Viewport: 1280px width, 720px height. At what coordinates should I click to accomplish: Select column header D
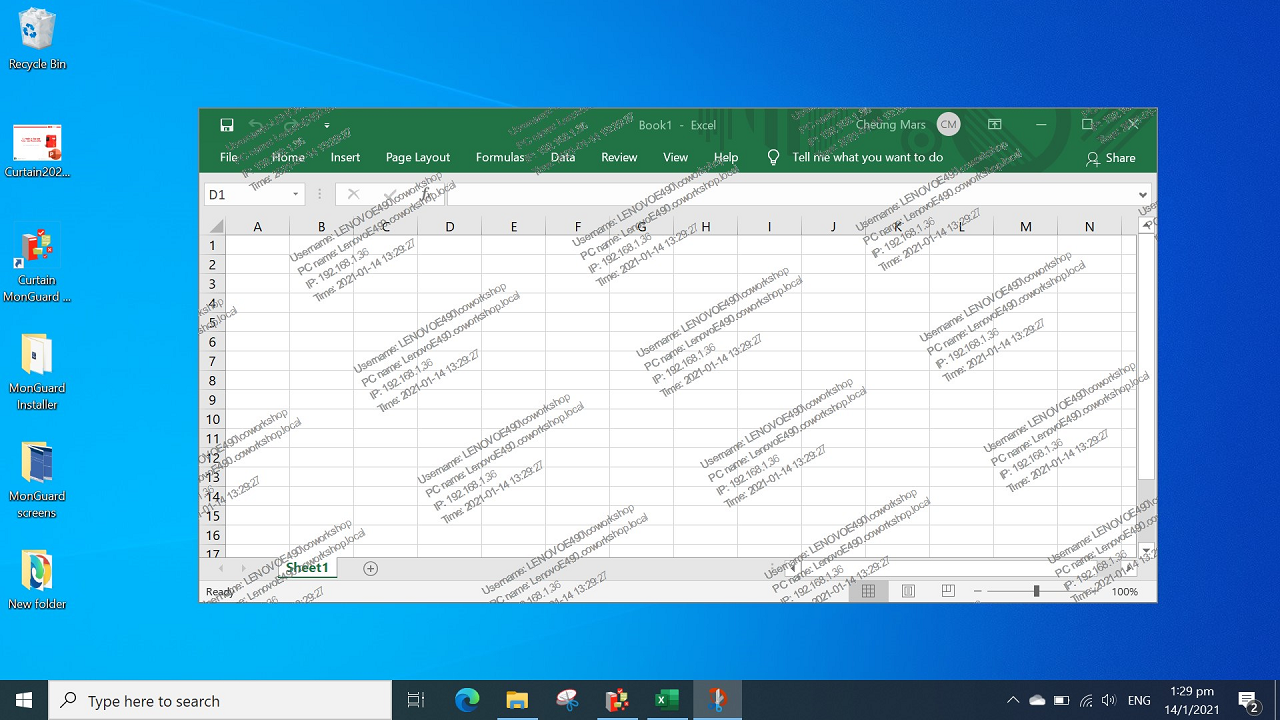[450, 227]
